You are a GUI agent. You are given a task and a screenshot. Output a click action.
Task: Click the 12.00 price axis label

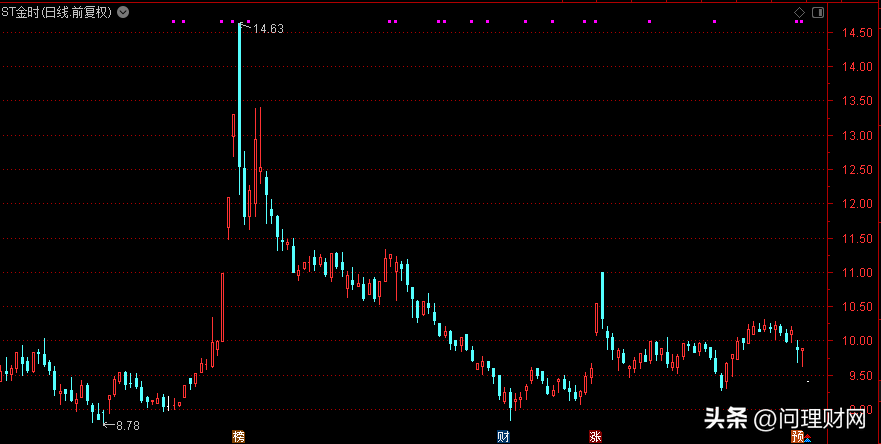pos(850,204)
